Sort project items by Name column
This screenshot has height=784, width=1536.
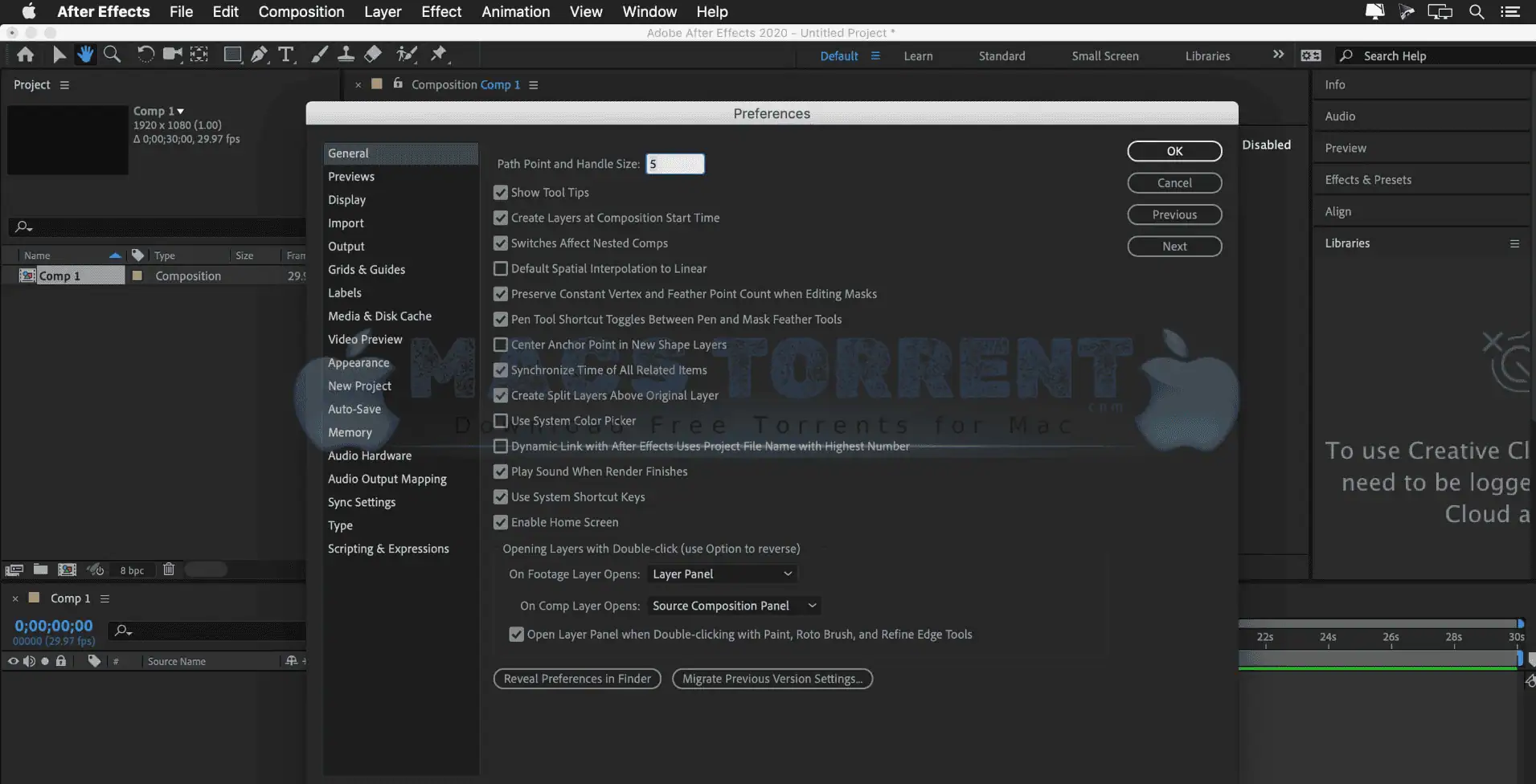coord(37,255)
